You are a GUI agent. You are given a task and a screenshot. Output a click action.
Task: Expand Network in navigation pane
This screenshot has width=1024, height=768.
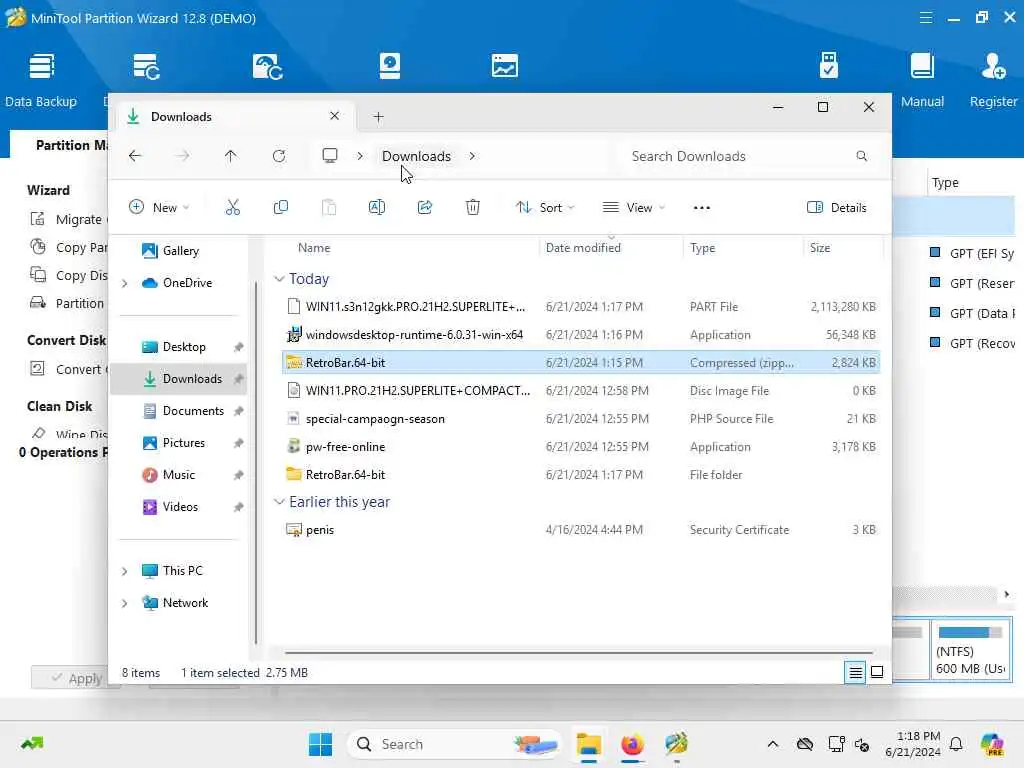click(124, 603)
